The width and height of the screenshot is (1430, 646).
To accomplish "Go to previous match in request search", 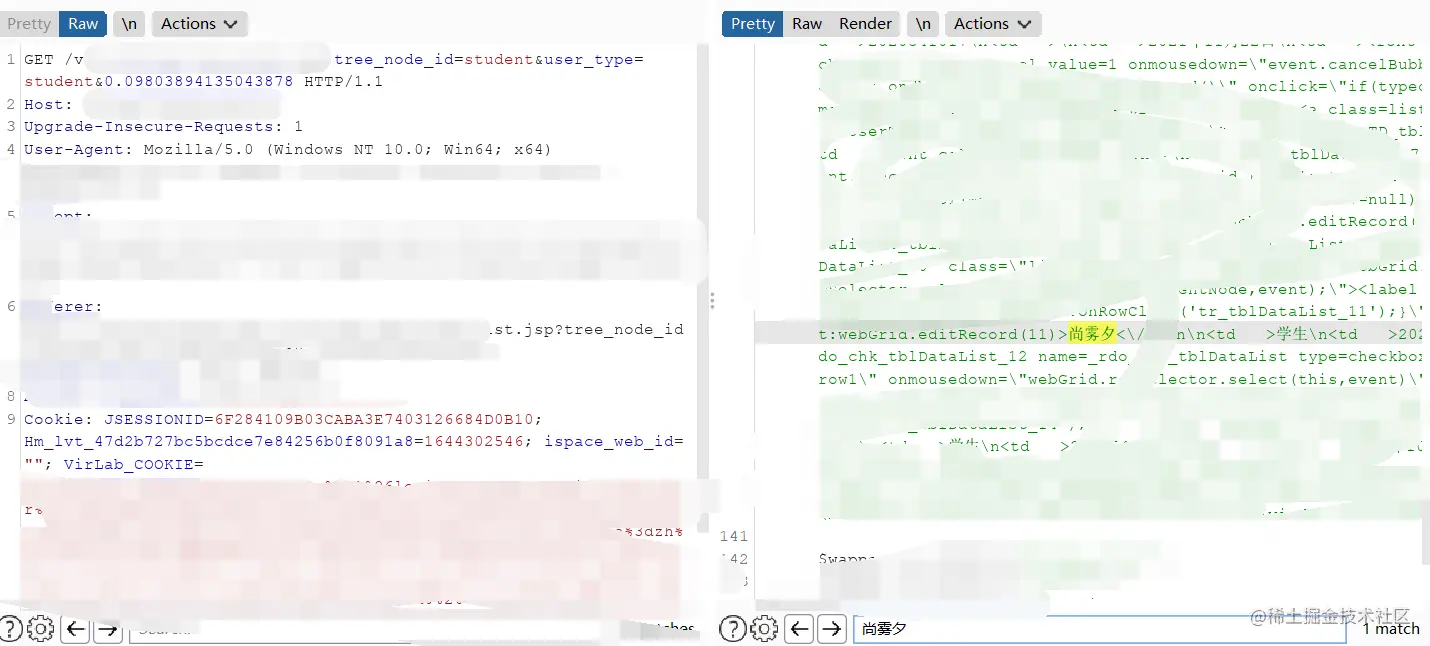I will pyautogui.click(x=75, y=629).
